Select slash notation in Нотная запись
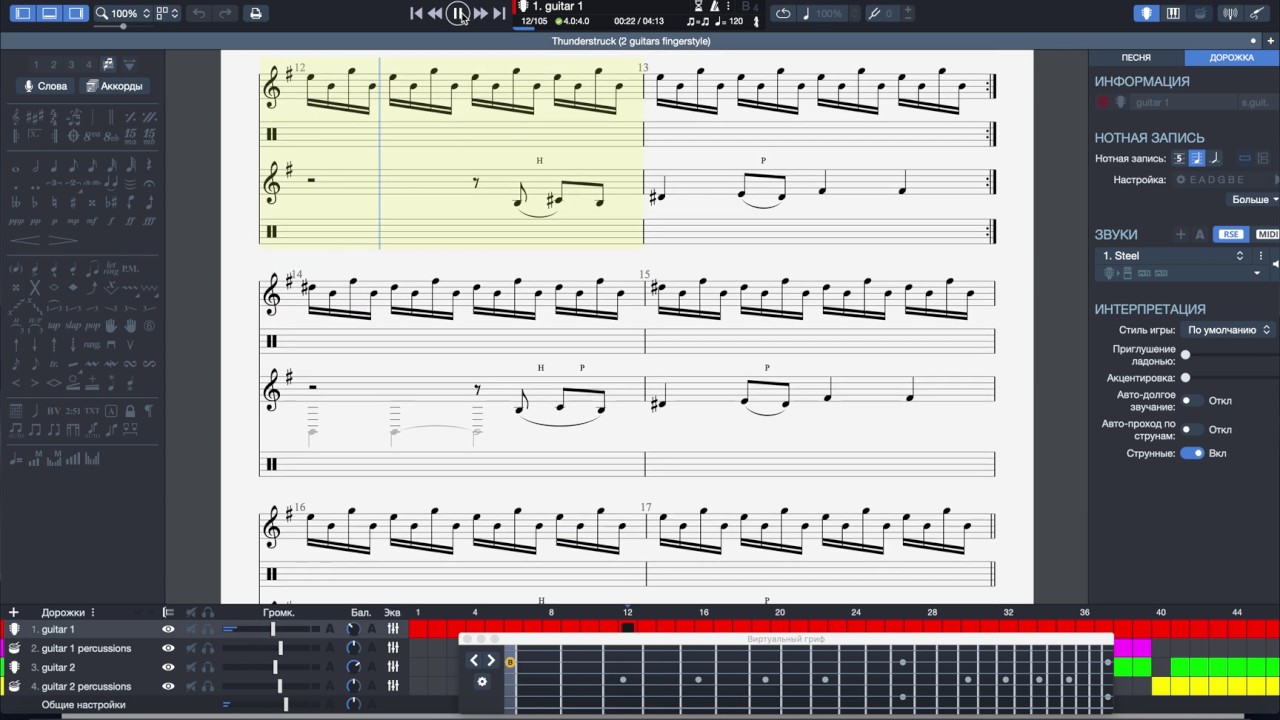This screenshot has height=720, width=1280. pos(1215,158)
